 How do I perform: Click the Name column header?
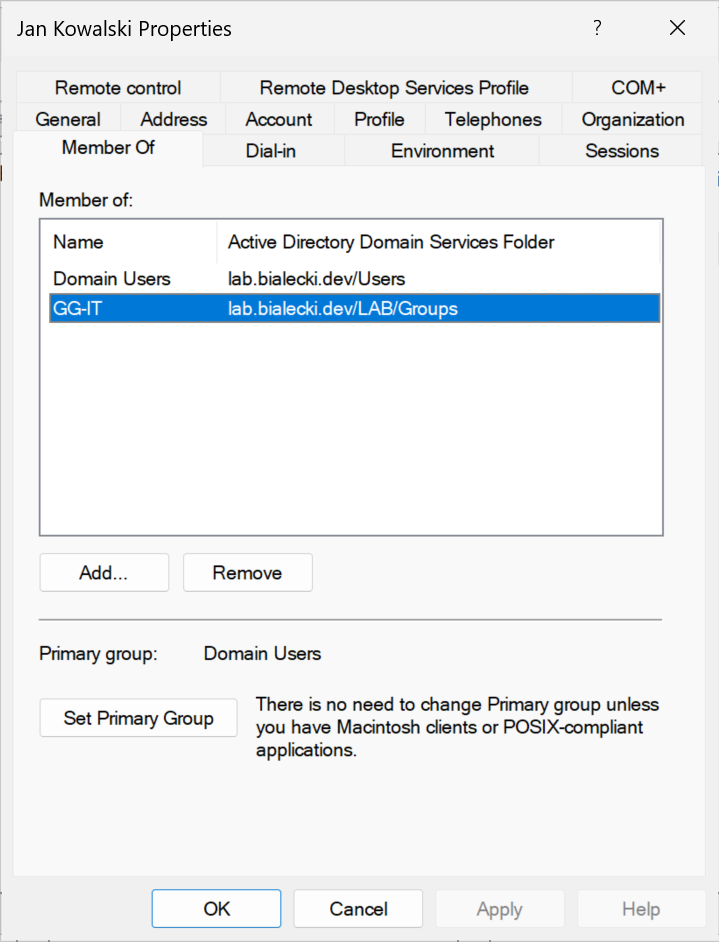129,242
